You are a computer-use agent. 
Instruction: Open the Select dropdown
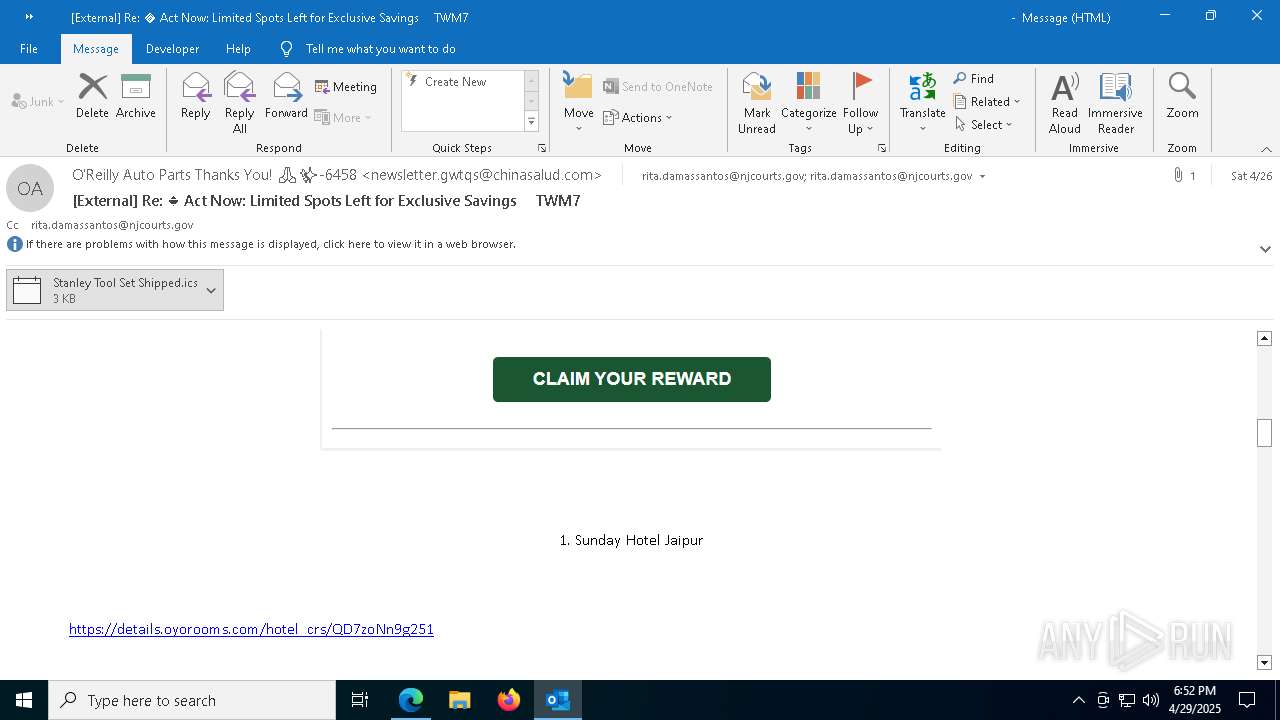(984, 125)
